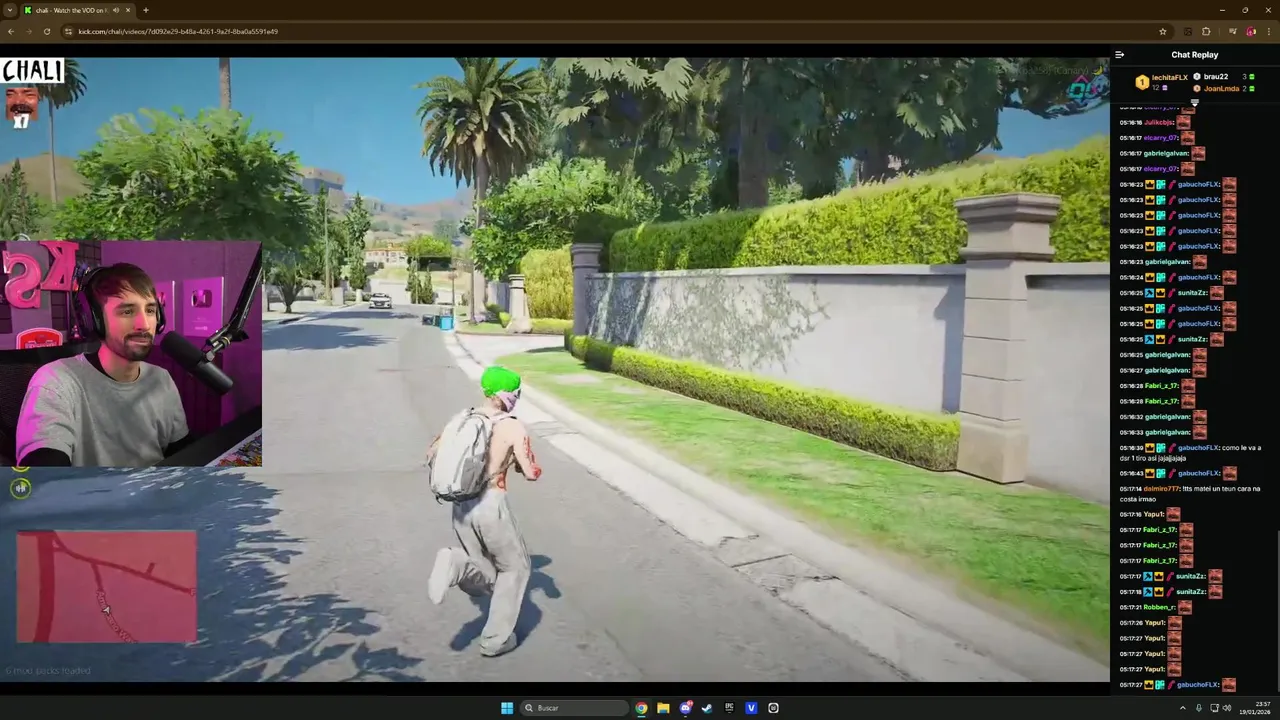The height and width of the screenshot is (720, 1280).
Task: Focus the kick.com address bar URL
Action: pos(178,31)
